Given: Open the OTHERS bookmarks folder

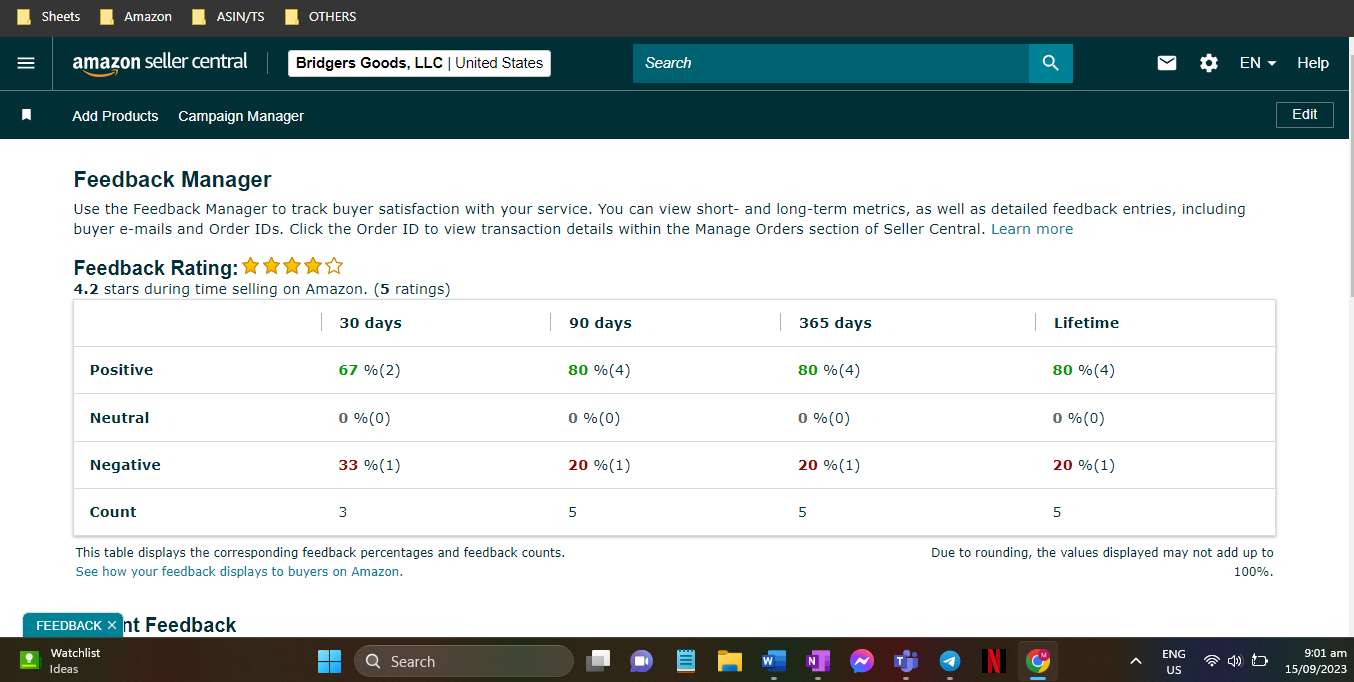Looking at the screenshot, I should pyautogui.click(x=321, y=17).
